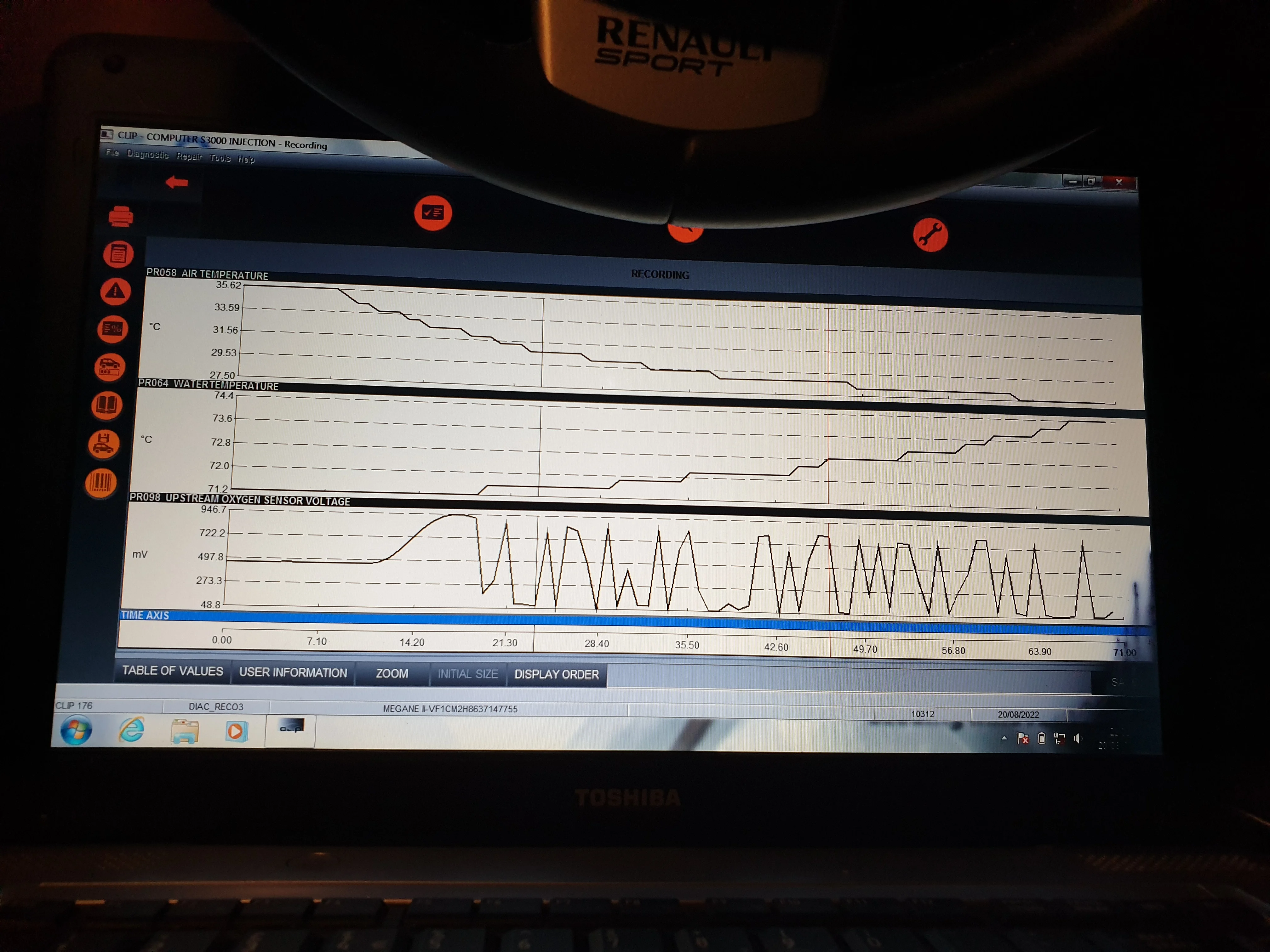
Task: Click the wrench repair icon
Action: coord(930,235)
